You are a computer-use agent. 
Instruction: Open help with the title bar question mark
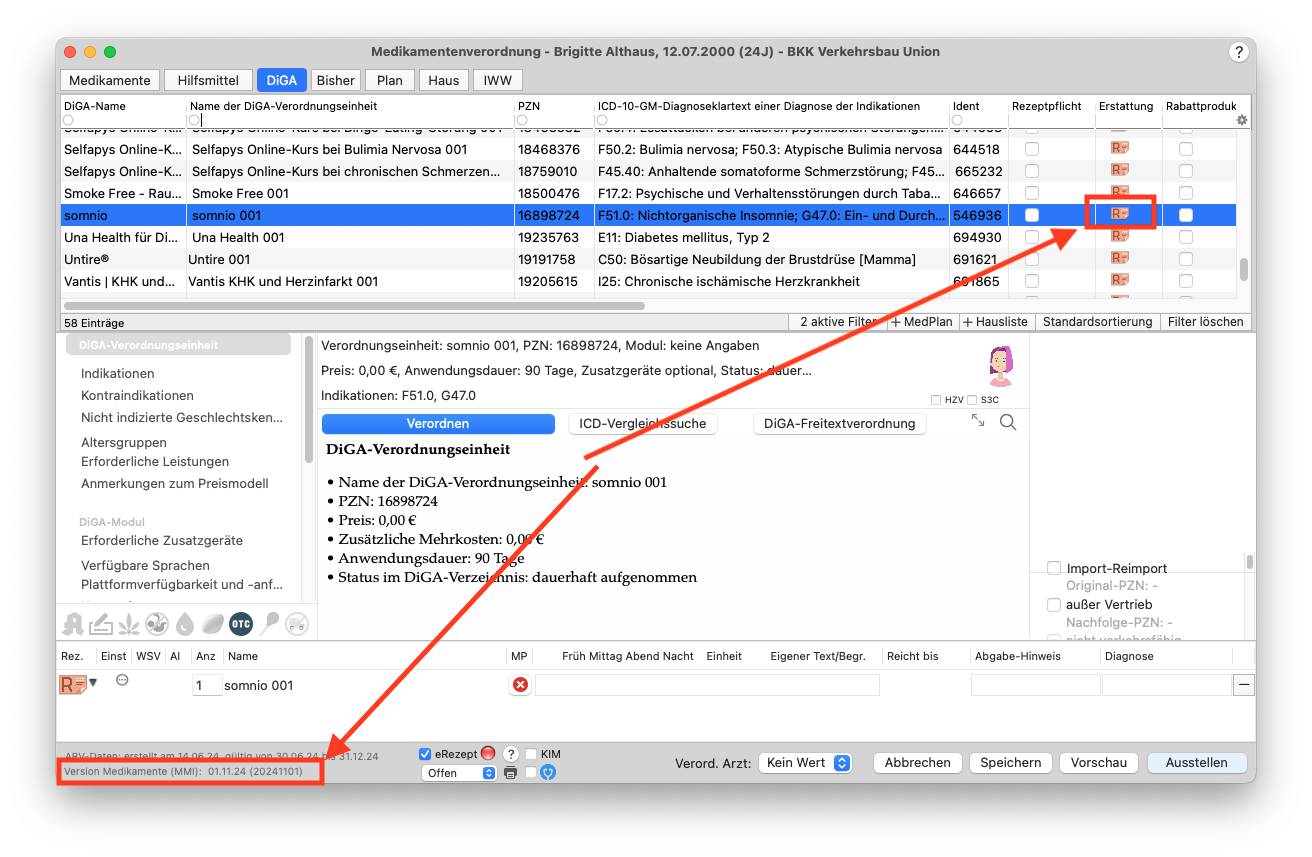[1238, 52]
